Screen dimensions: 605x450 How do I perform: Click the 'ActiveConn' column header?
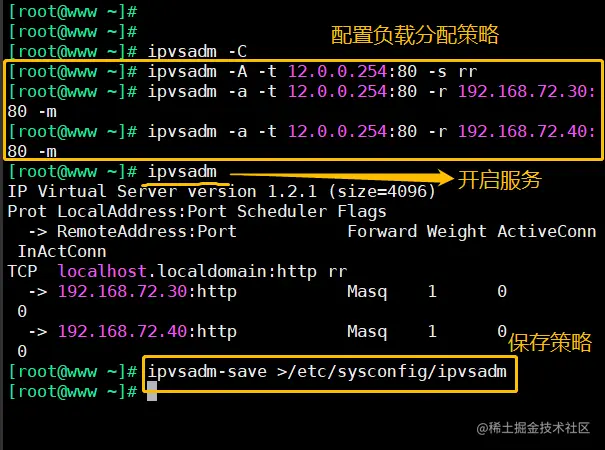coord(547,232)
